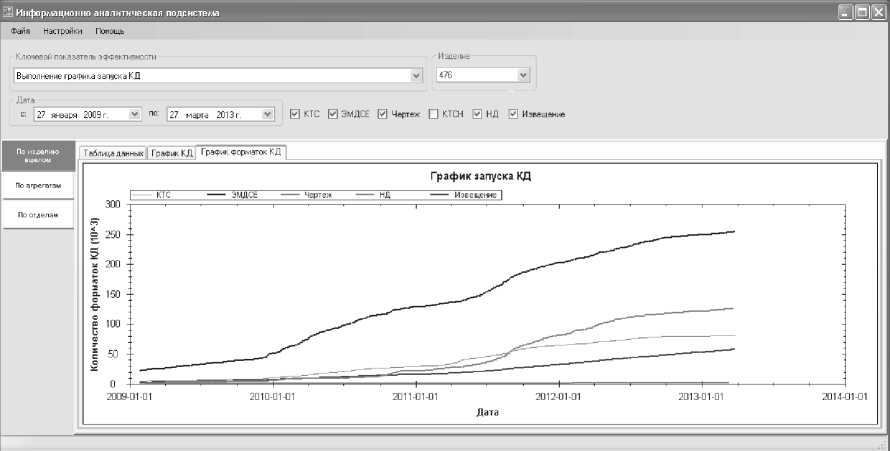Viewport: 890px width, 451px height.
Task: Select the По агрегатам button
Action: tap(38, 186)
